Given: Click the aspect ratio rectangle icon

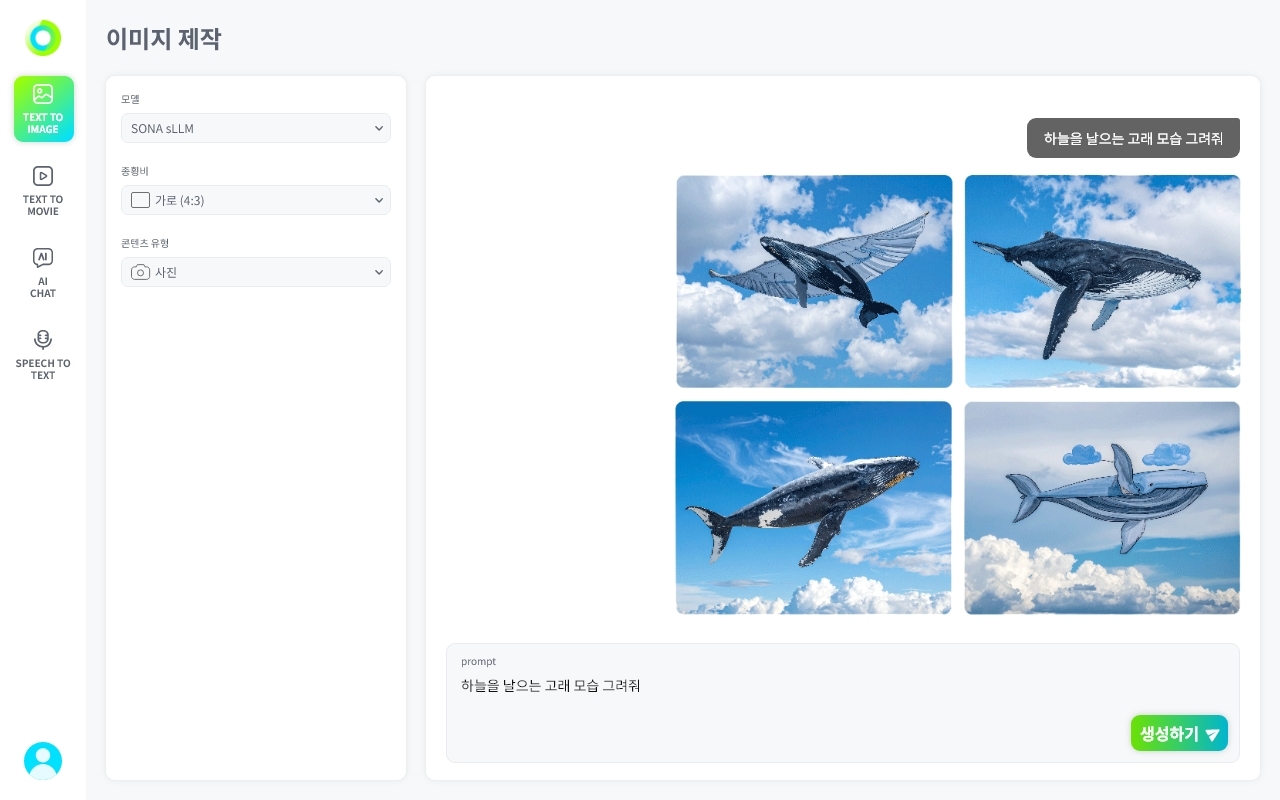Looking at the screenshot, I should 141,200.
